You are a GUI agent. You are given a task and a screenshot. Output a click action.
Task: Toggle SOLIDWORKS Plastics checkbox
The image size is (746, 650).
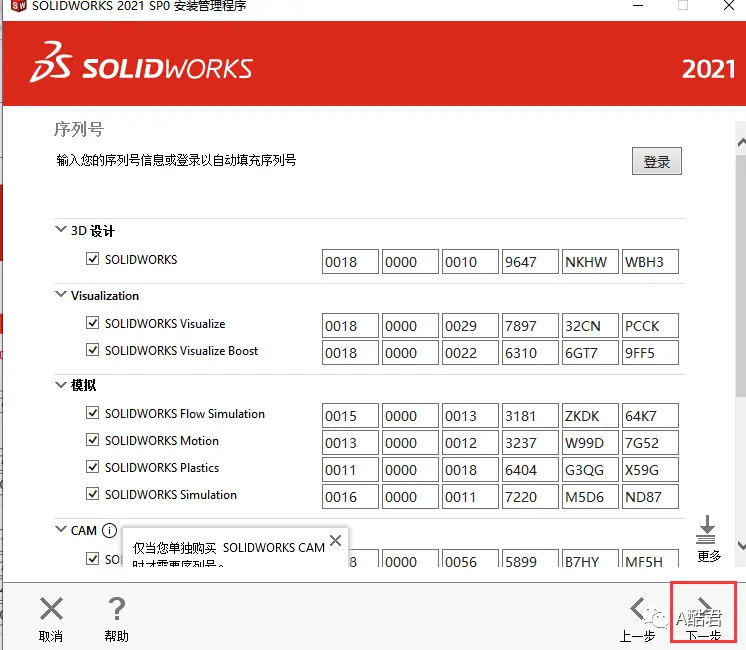click(92, 467)
